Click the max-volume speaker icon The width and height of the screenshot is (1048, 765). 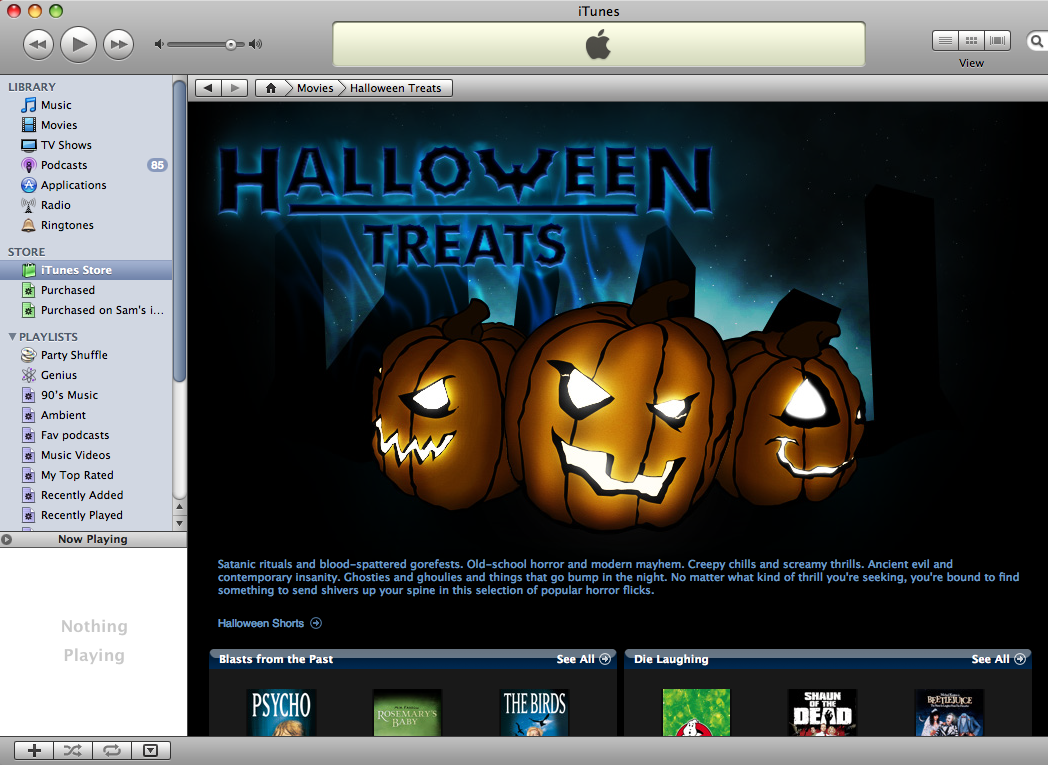[x=255, y=44]
